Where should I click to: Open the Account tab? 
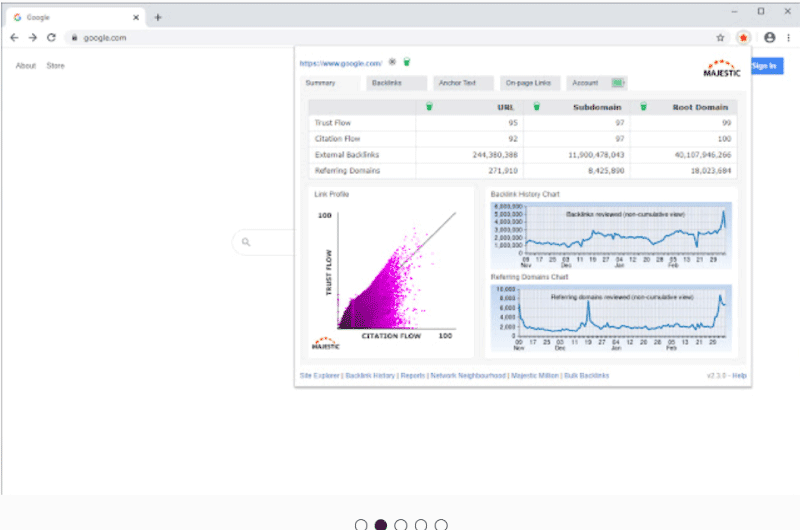click(x=596, y=83)
